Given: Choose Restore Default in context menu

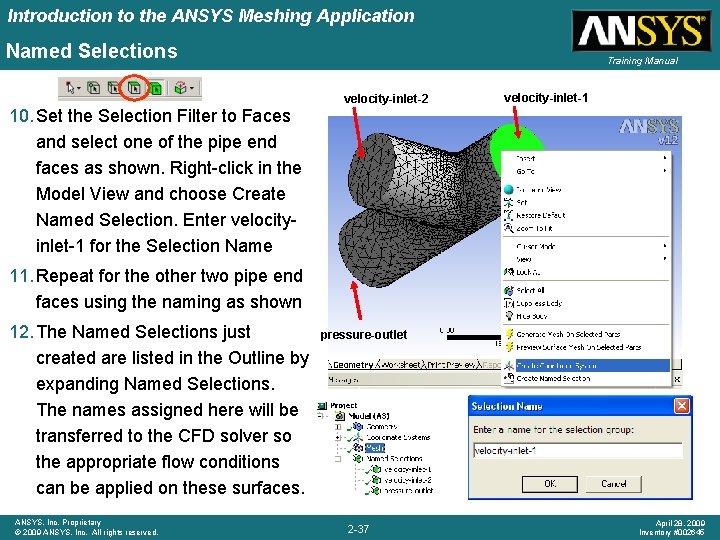Looking at the screenshot, I should coord(586,215).
